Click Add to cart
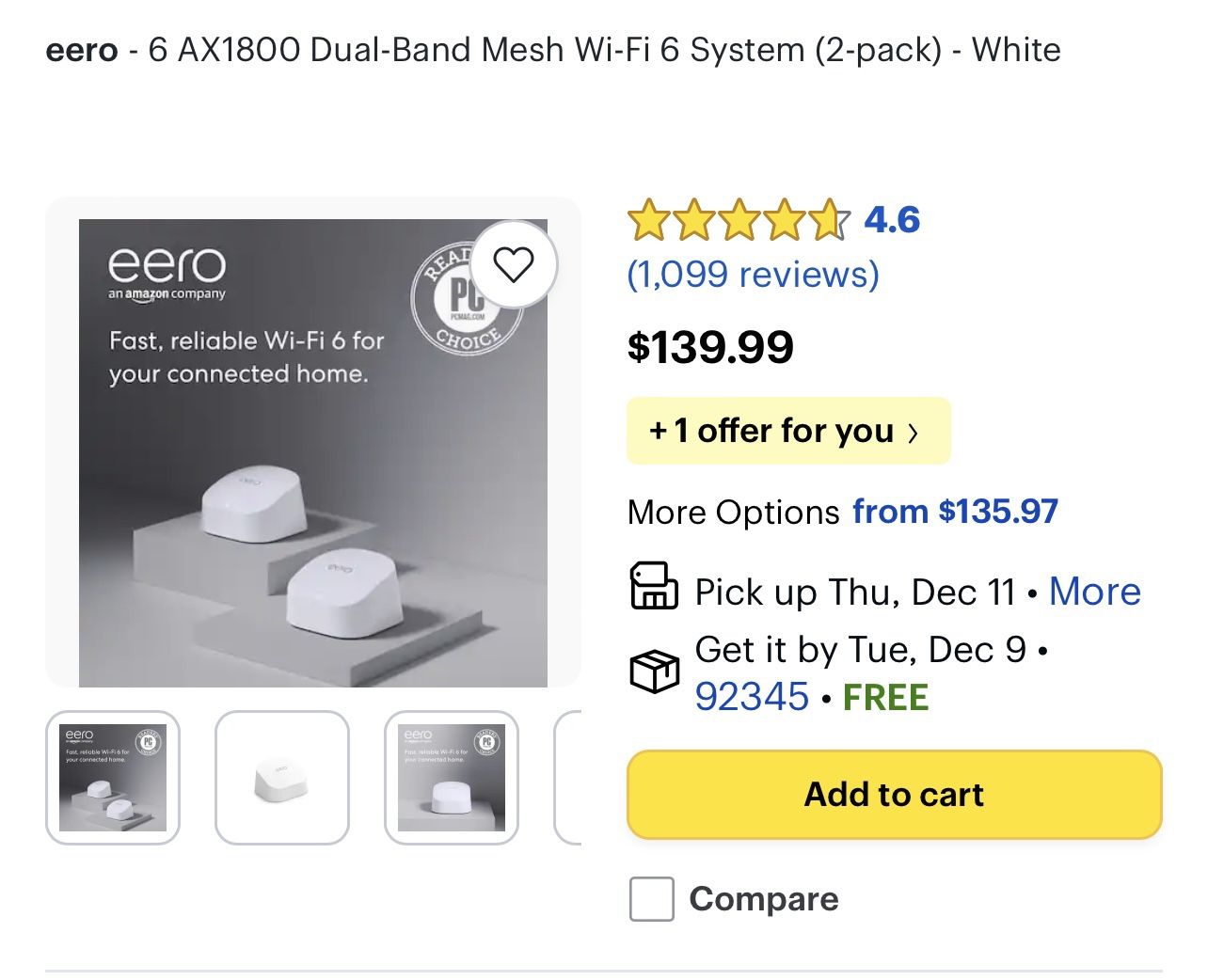1208x980 pixels. 893,795
